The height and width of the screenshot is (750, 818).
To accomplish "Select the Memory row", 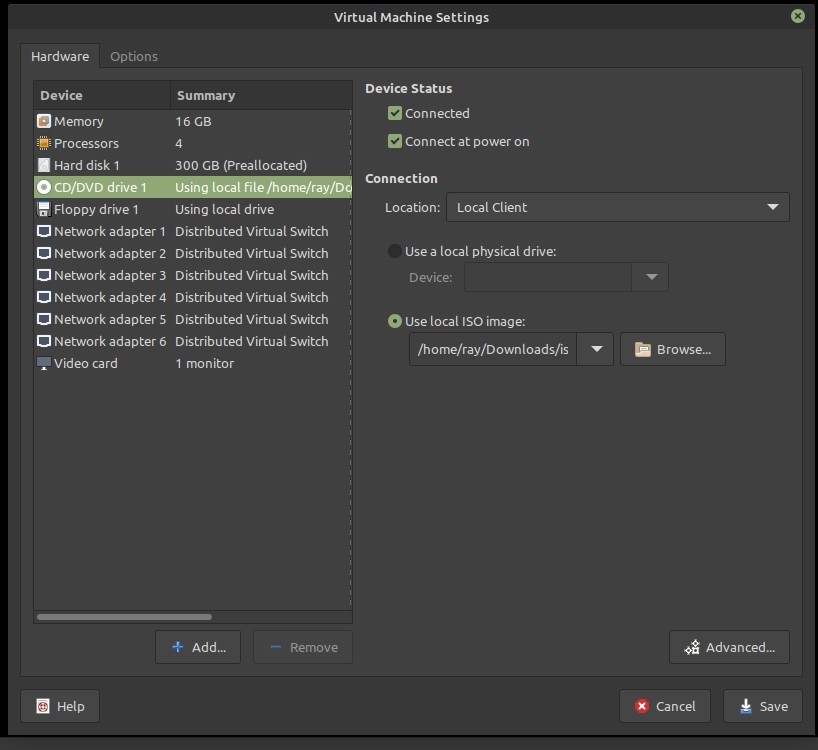I will (193, 122).
